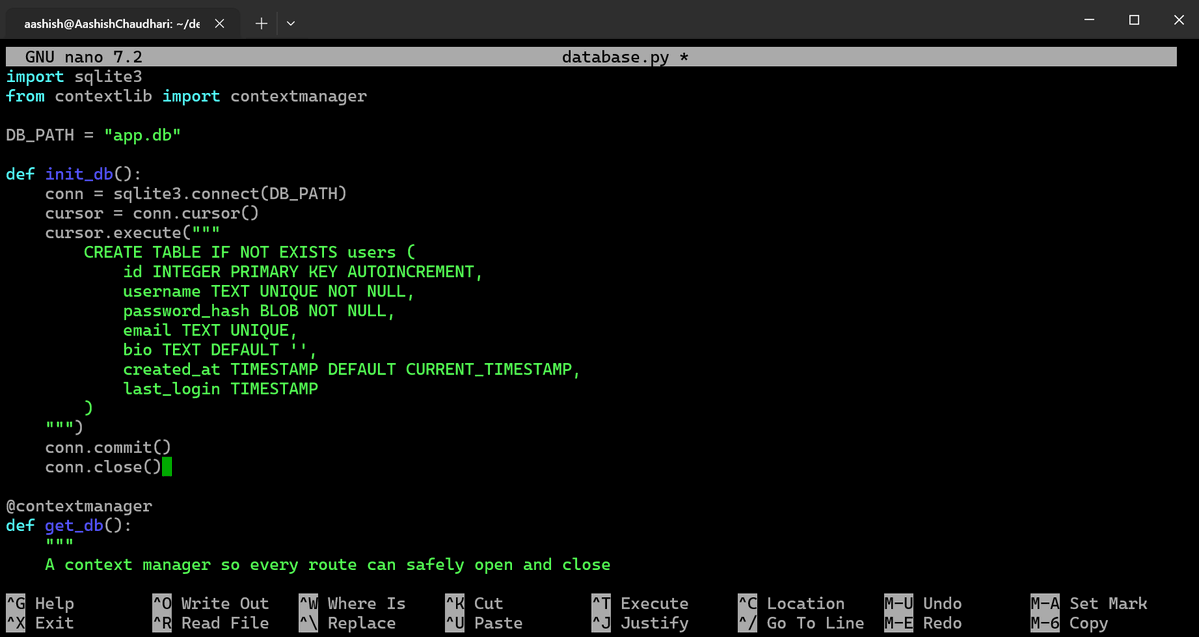Click the 'conn.commit()' line
The width and height of the screenshot is (1199, 637).
point(109,447)
